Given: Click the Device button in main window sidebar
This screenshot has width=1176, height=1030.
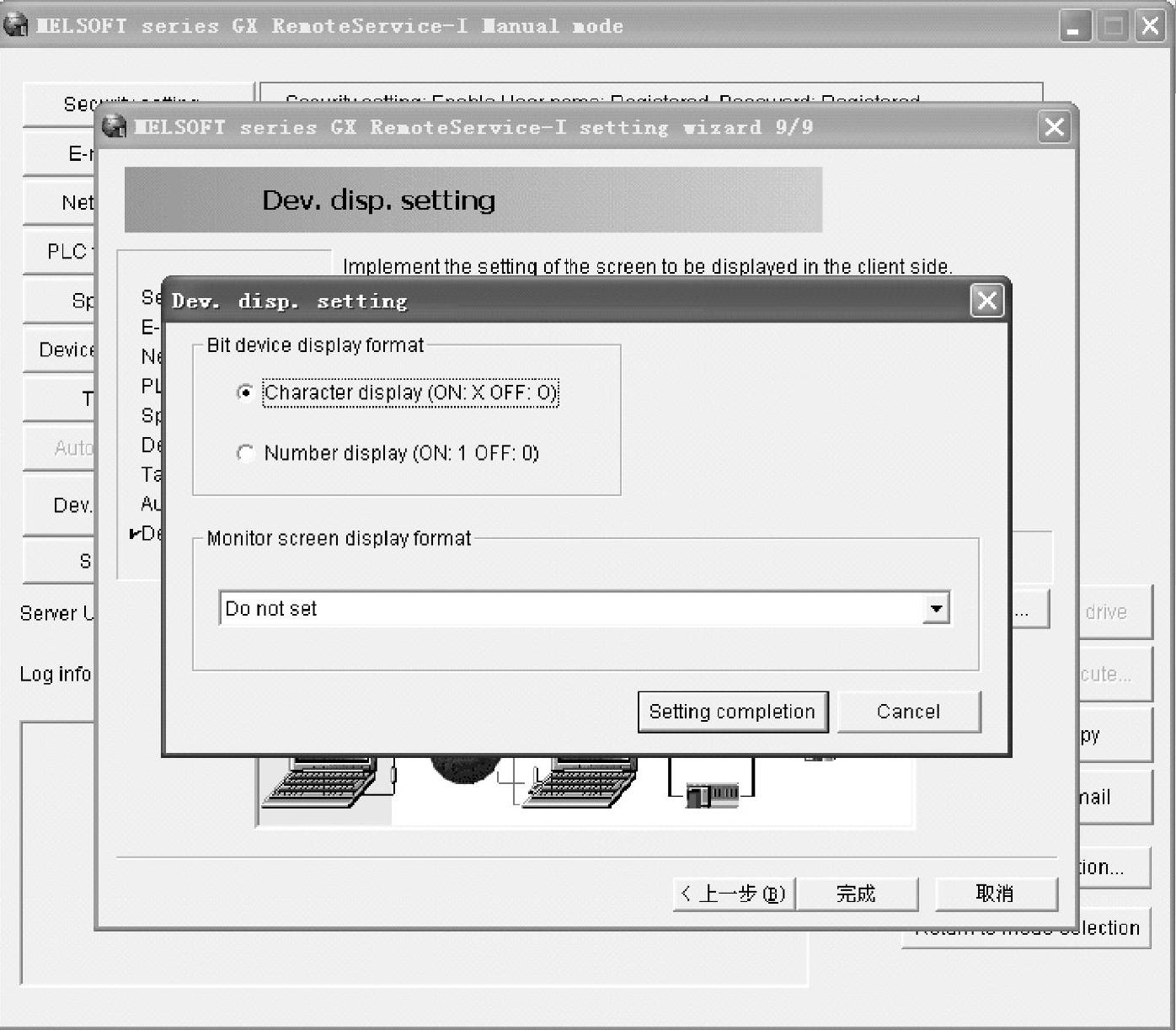Looking at the screenshot, I should tap(59, 350).
